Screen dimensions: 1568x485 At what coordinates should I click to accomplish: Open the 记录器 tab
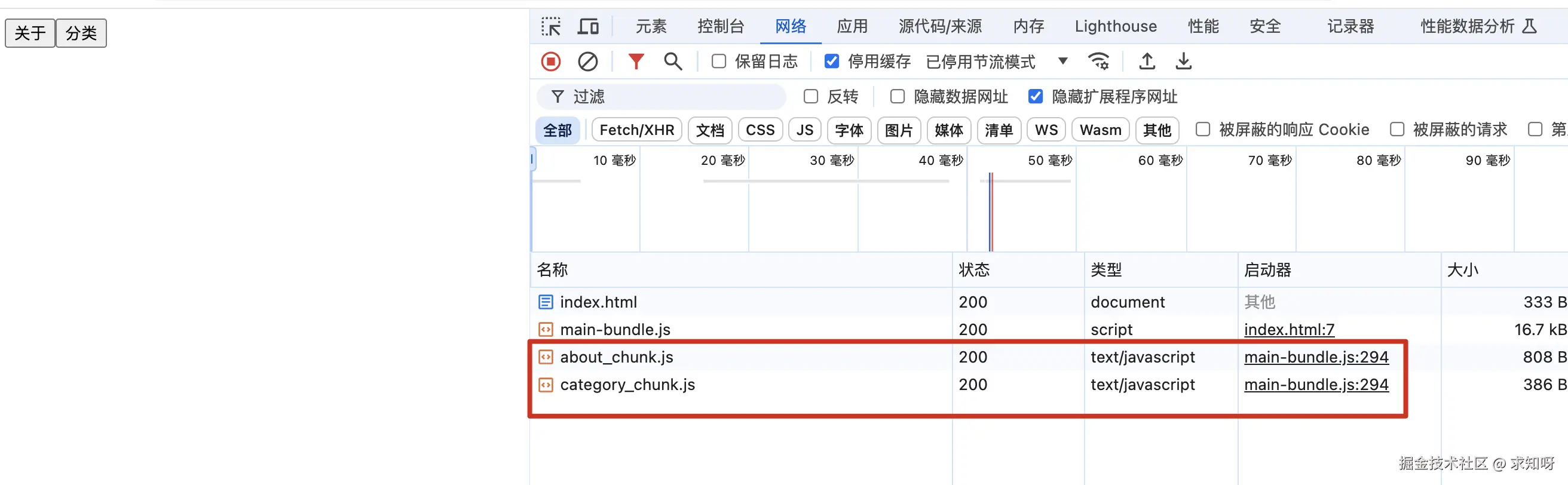pos(1350,26)
